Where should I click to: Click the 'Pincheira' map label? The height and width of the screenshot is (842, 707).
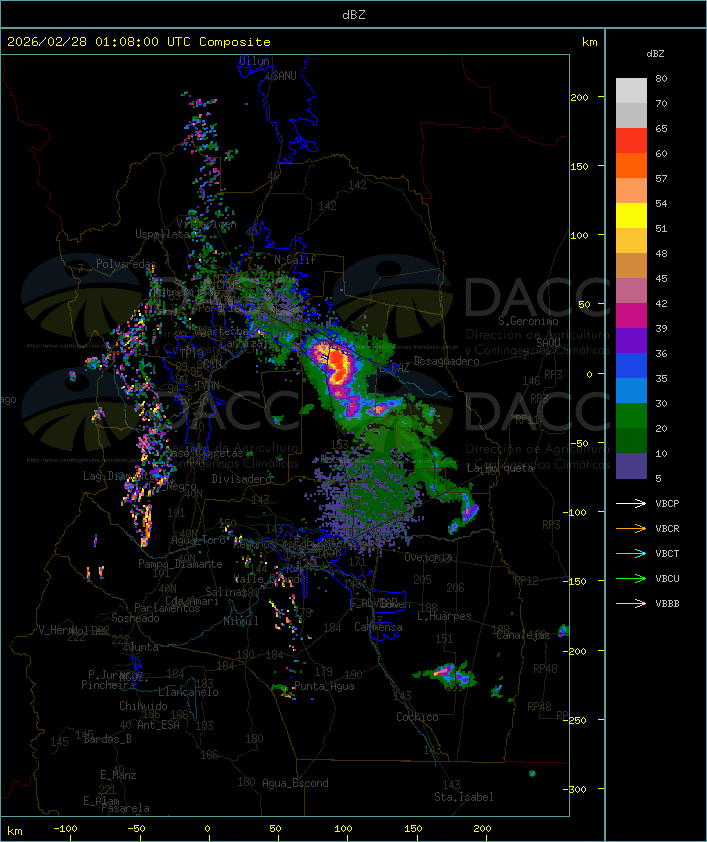tap(108, 685)
